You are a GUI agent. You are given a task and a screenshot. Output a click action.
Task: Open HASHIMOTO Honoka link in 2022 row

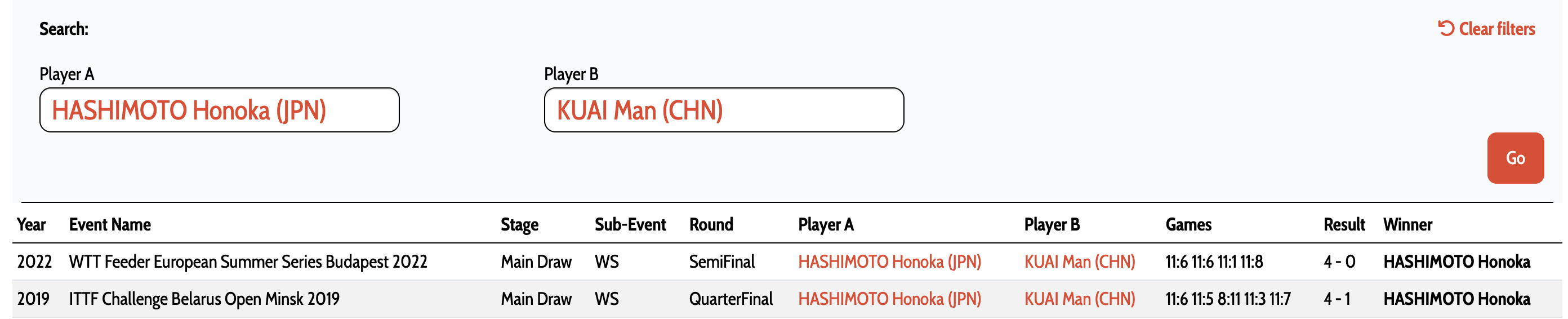click(x=889, y=262)
